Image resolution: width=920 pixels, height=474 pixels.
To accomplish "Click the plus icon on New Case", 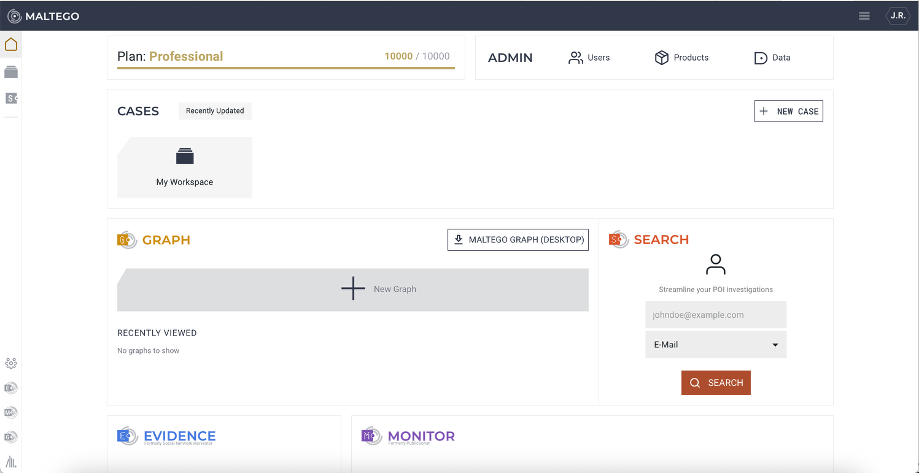I will tap(763, 111).
